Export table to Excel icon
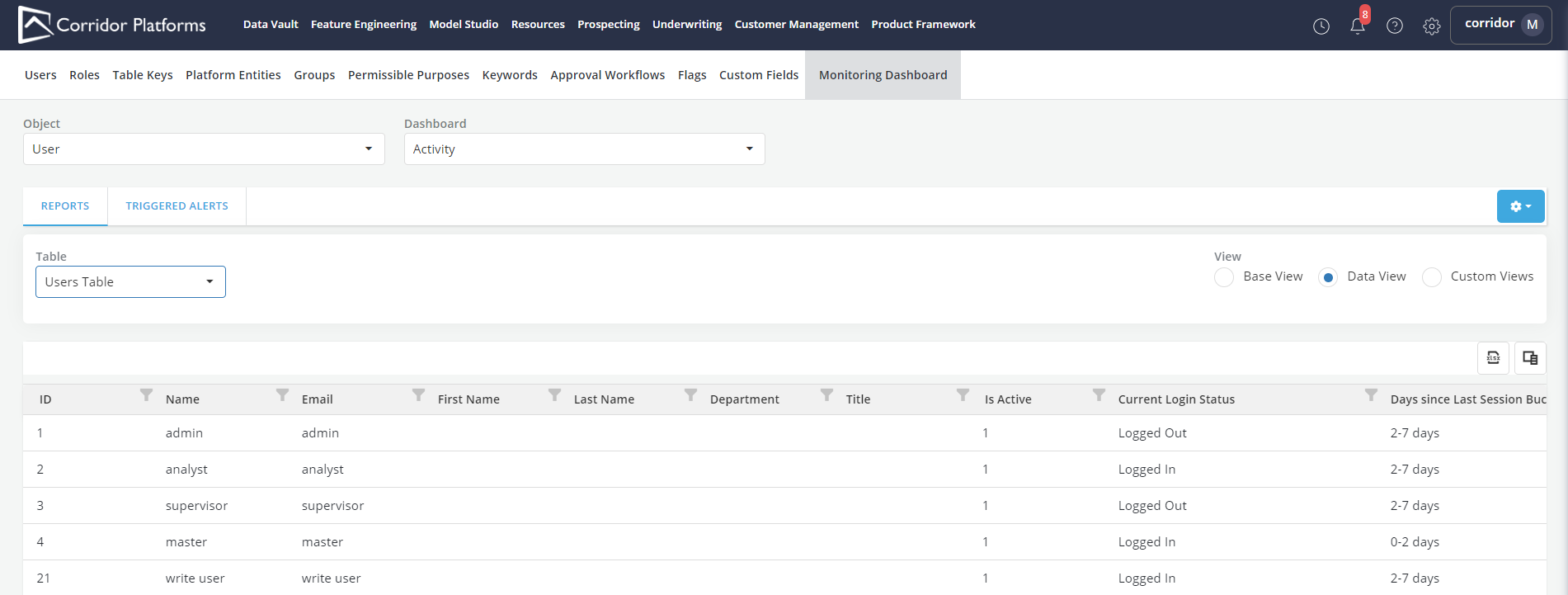Image resolution: width=1568 pixels, height=595 pixels. pos(1493,358)
